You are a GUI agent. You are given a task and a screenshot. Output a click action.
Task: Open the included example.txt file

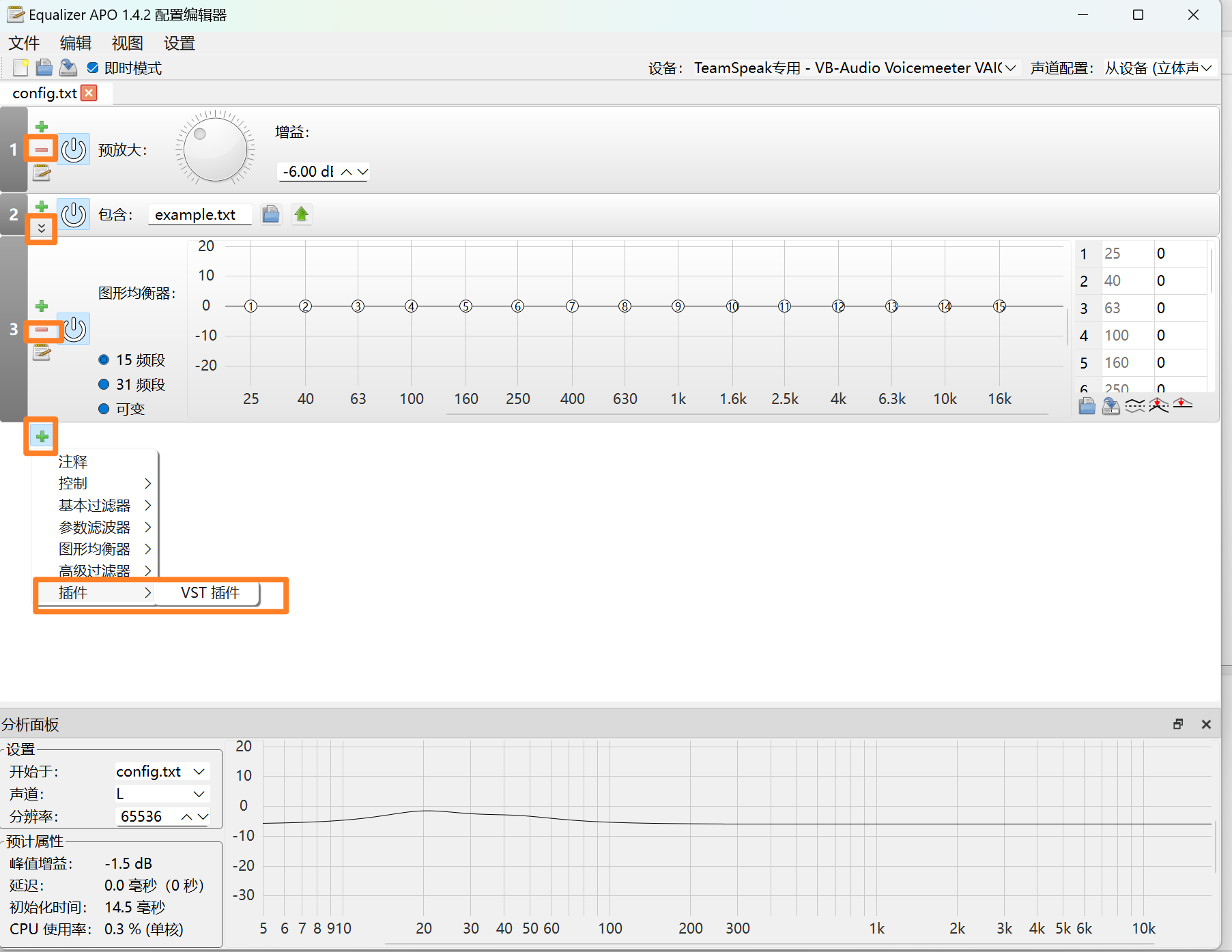[271, 214]
